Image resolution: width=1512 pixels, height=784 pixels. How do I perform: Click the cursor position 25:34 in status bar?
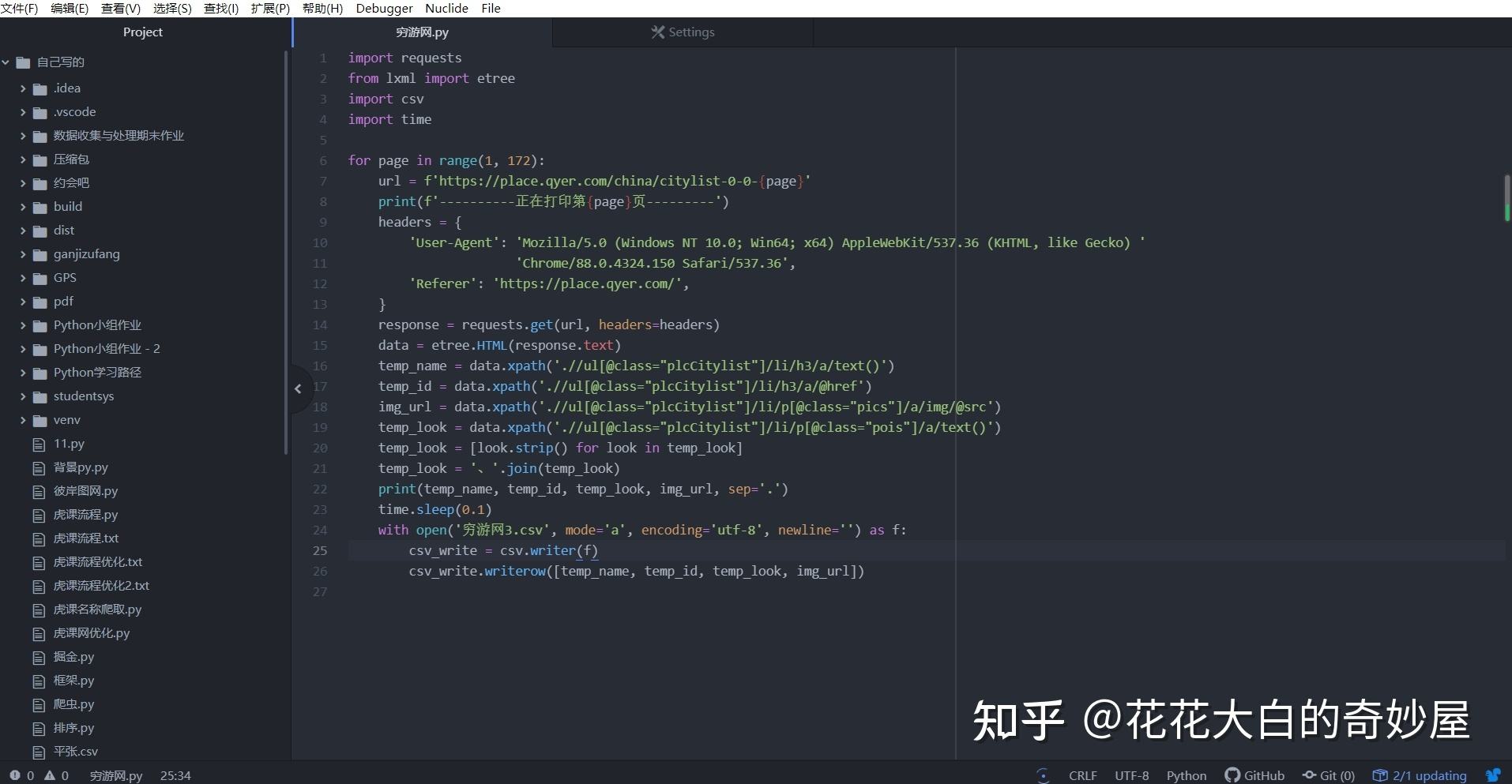point(175,775)
